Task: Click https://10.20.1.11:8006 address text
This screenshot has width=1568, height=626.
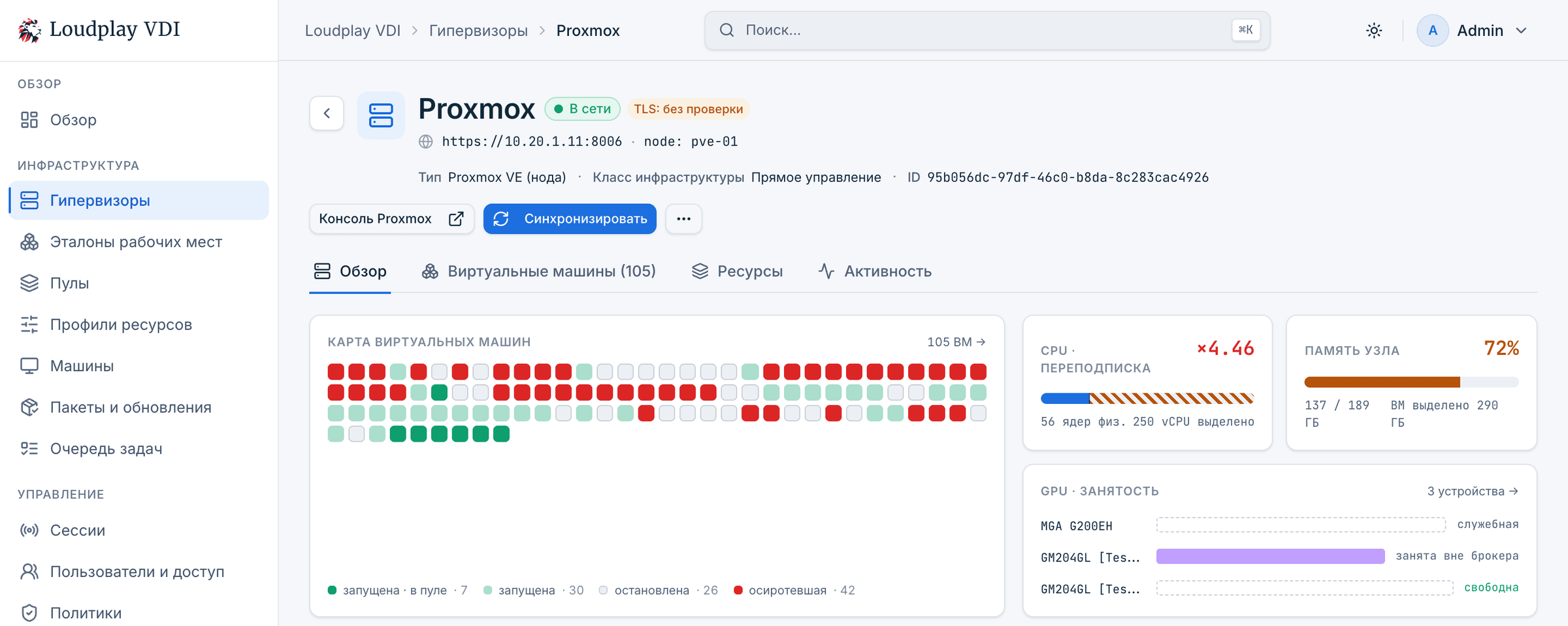Action: point(532,142)
